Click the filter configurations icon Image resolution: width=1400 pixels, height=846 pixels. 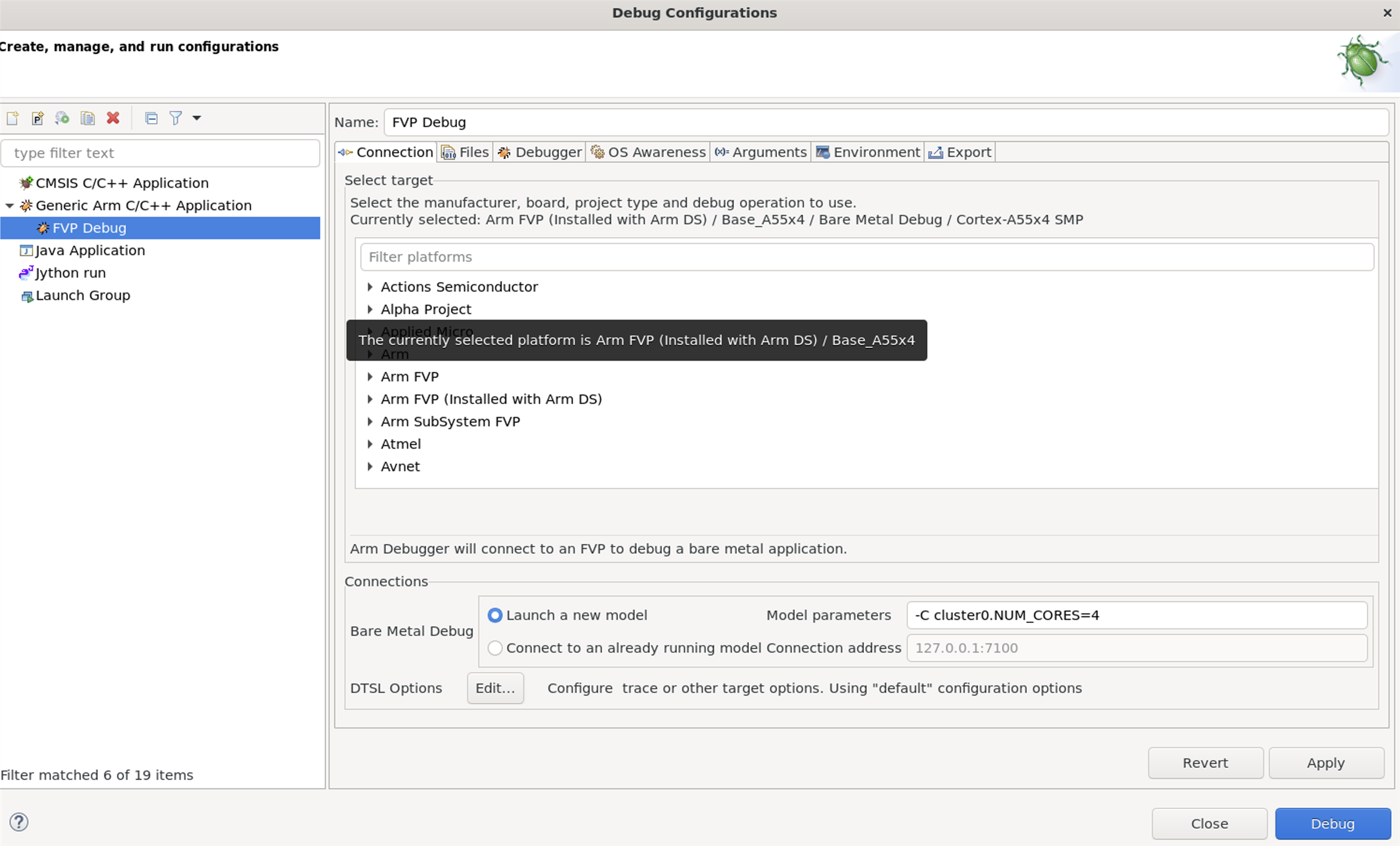coord(174,118)
